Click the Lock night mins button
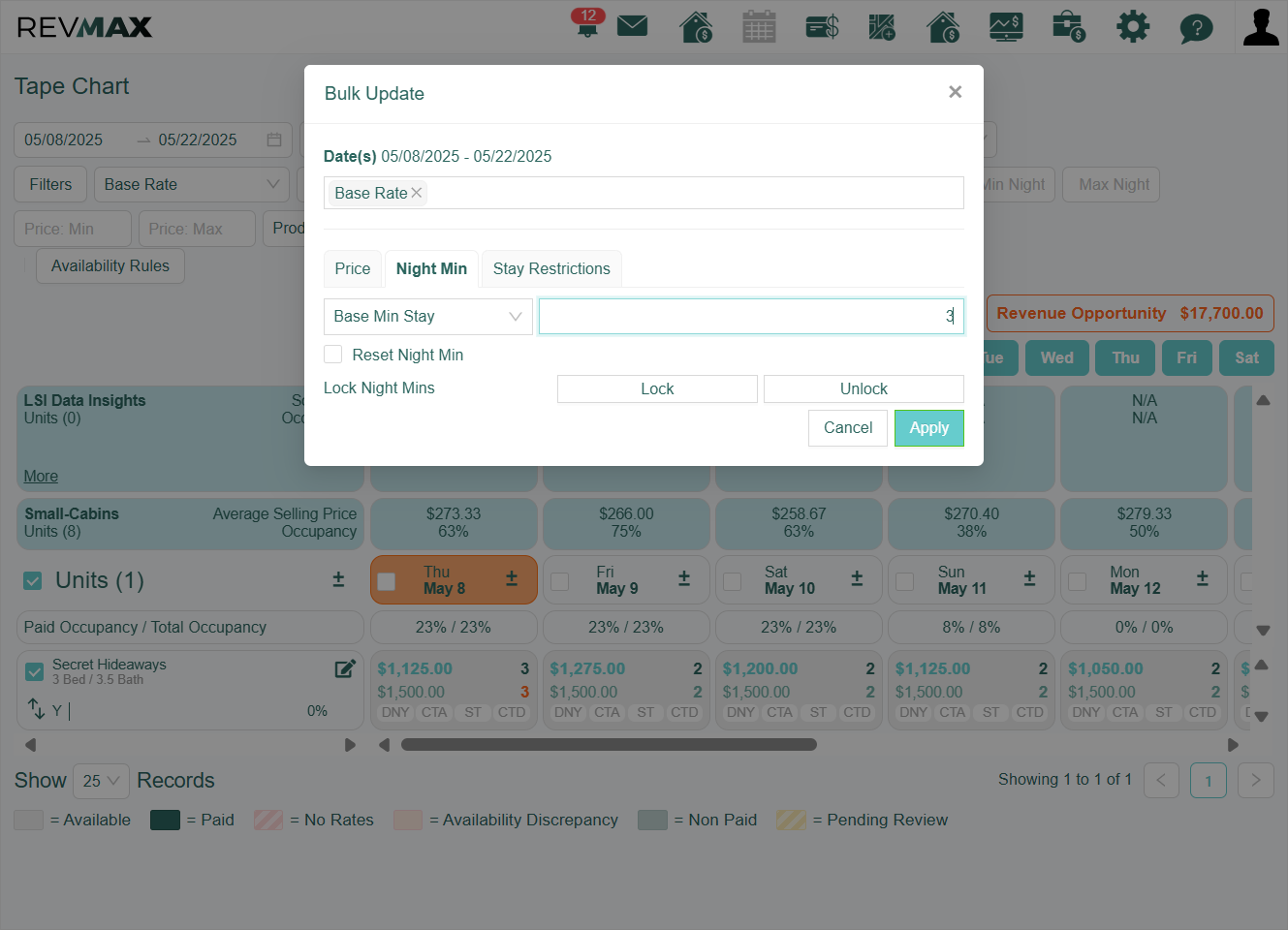This screenshot has width=1288, height=930. click(x=657, y=388)
